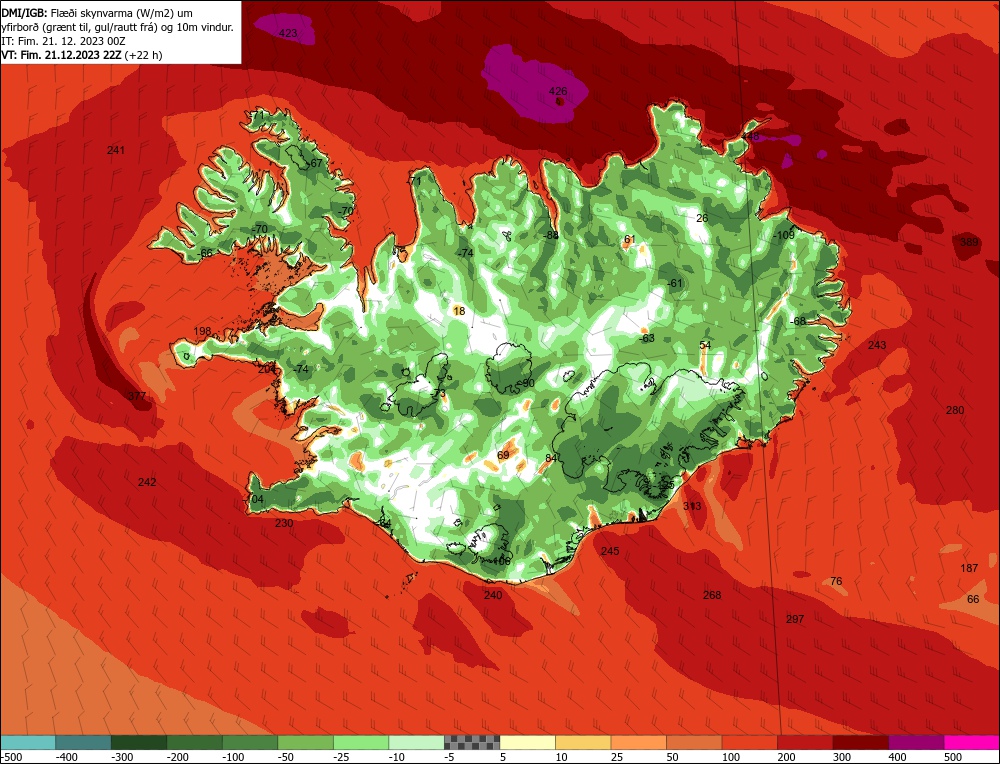The image size is (1000, 764).
Task: Click the -10 to -5 pale green legend swatch
Action: click(x=416, y=742)
